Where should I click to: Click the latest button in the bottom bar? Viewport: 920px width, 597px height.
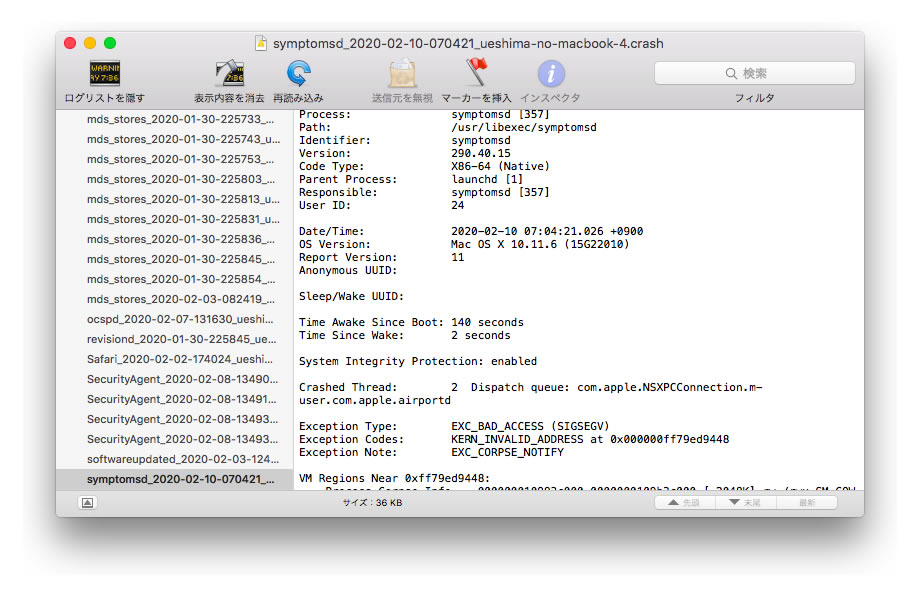(807, 502)
